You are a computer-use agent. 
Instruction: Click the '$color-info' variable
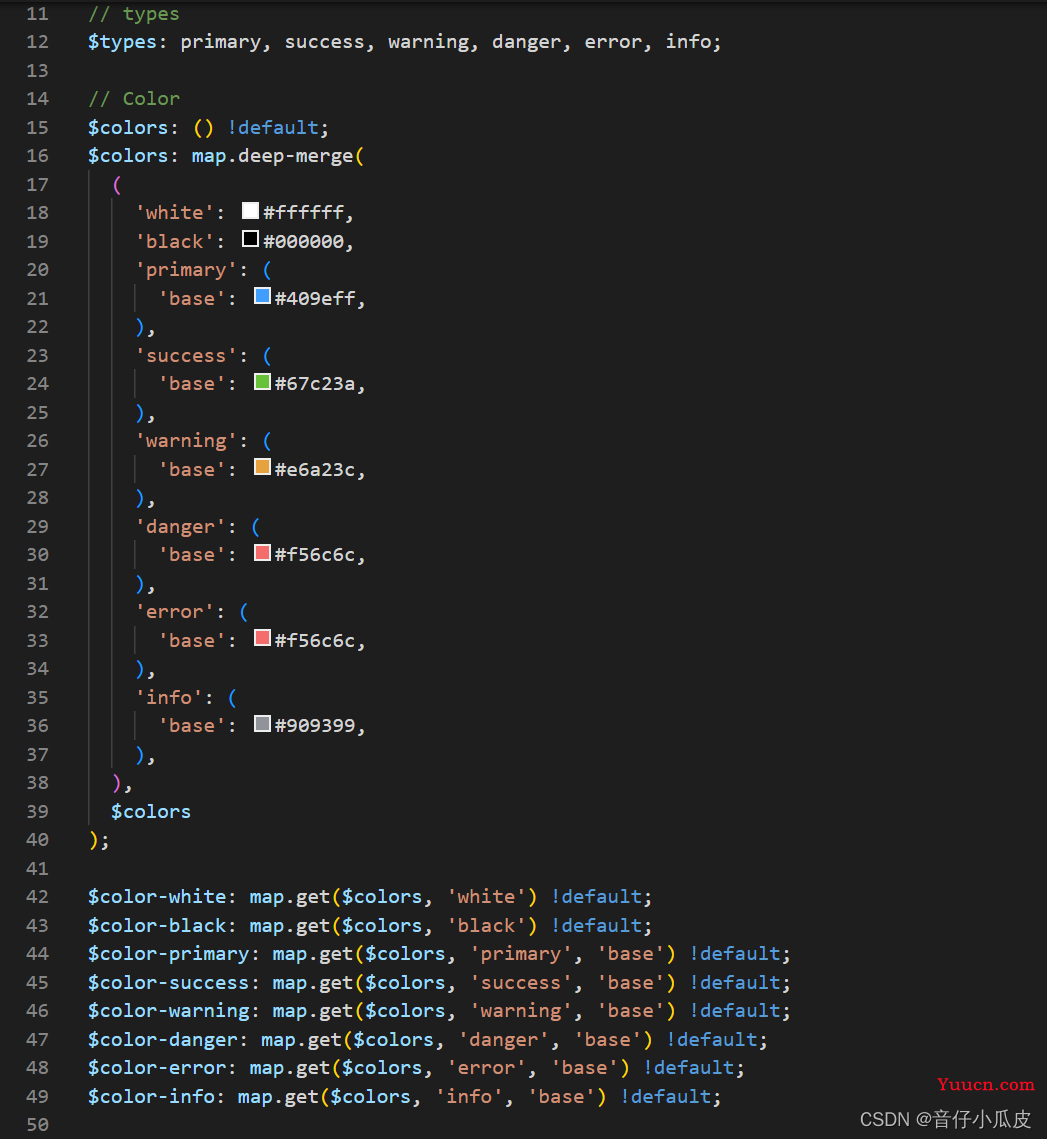[151, 1096]
